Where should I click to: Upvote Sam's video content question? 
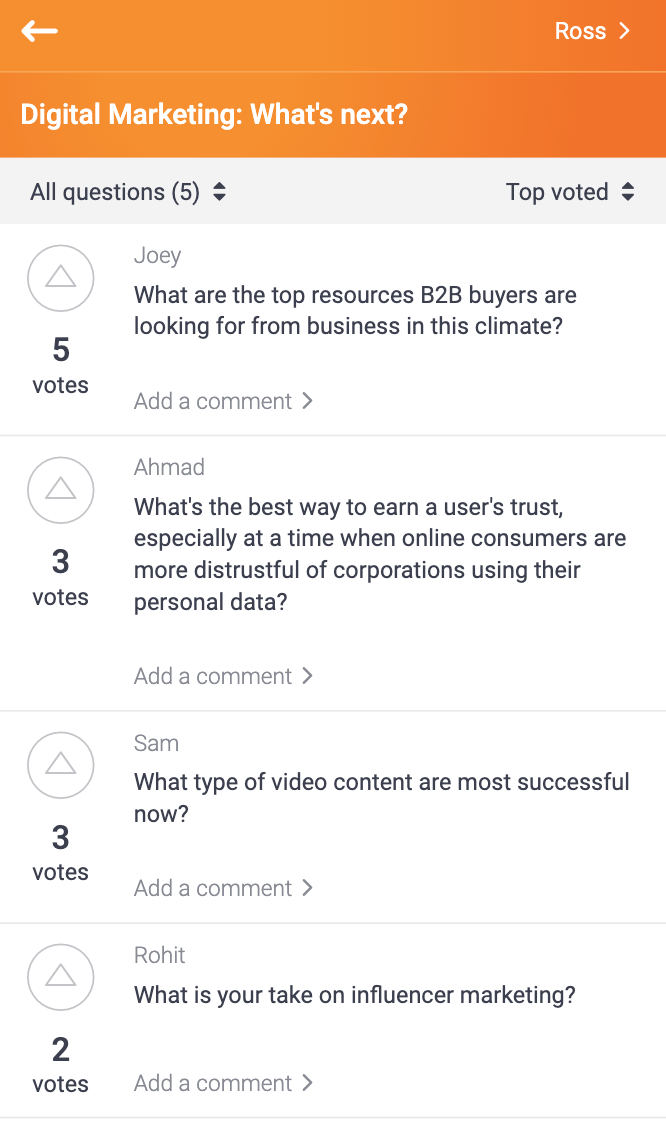(61, 765)
